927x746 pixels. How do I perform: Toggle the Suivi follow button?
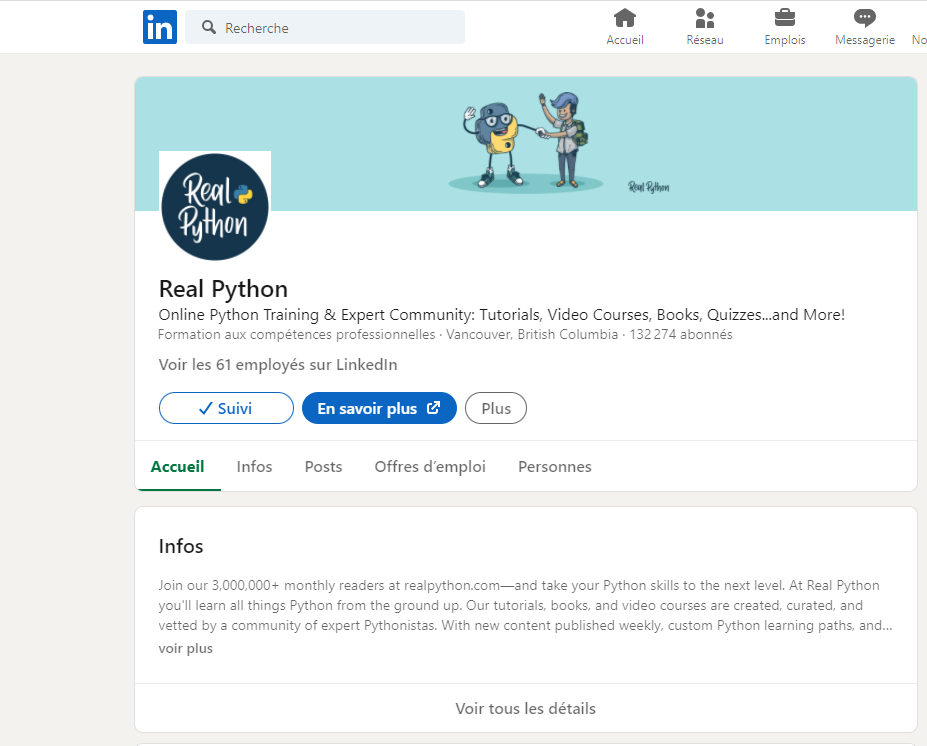pos(226,408)
